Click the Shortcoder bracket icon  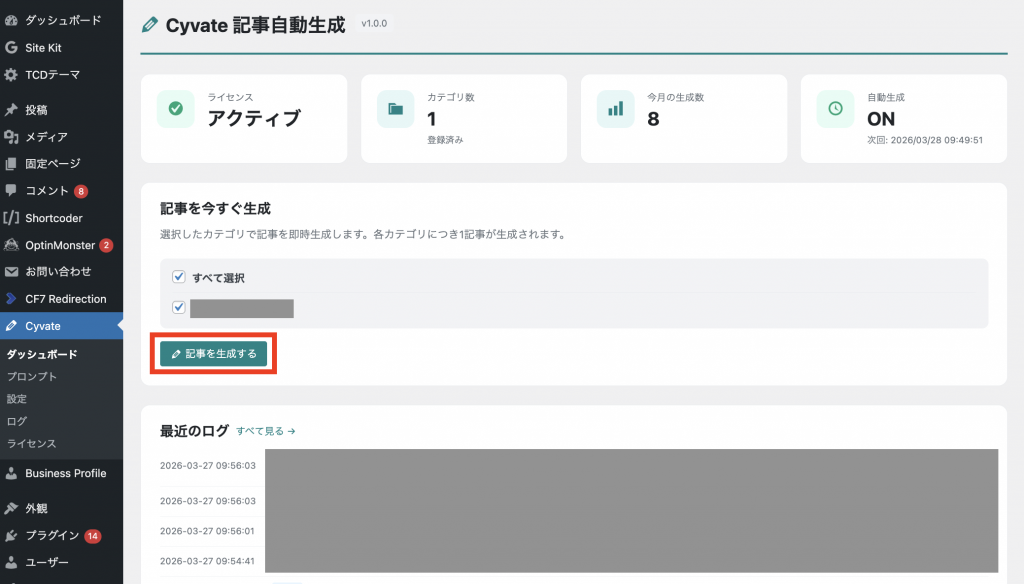pos(11,218)
